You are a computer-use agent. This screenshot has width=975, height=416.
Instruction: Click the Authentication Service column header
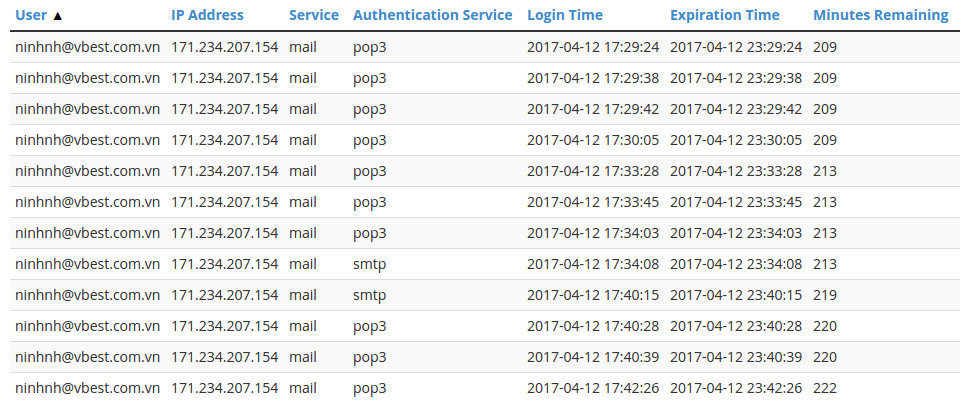point(432,16)
